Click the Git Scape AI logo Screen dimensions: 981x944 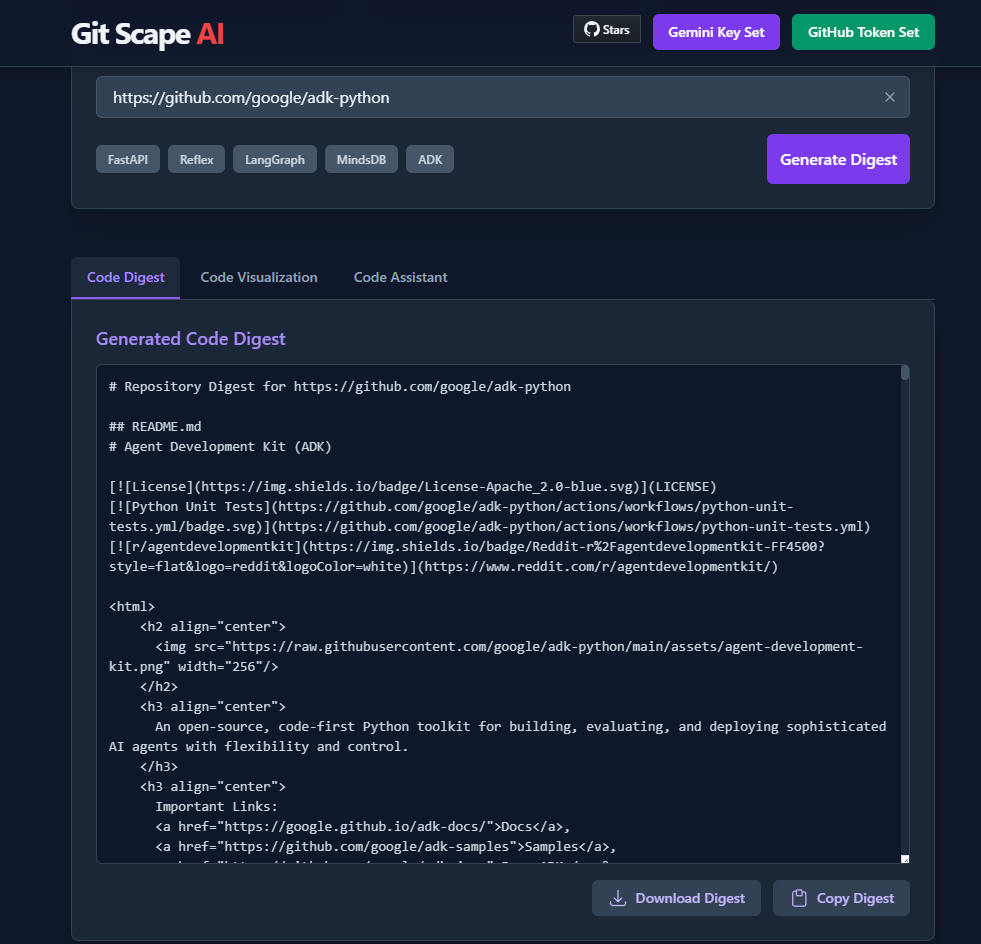[147, 33]
